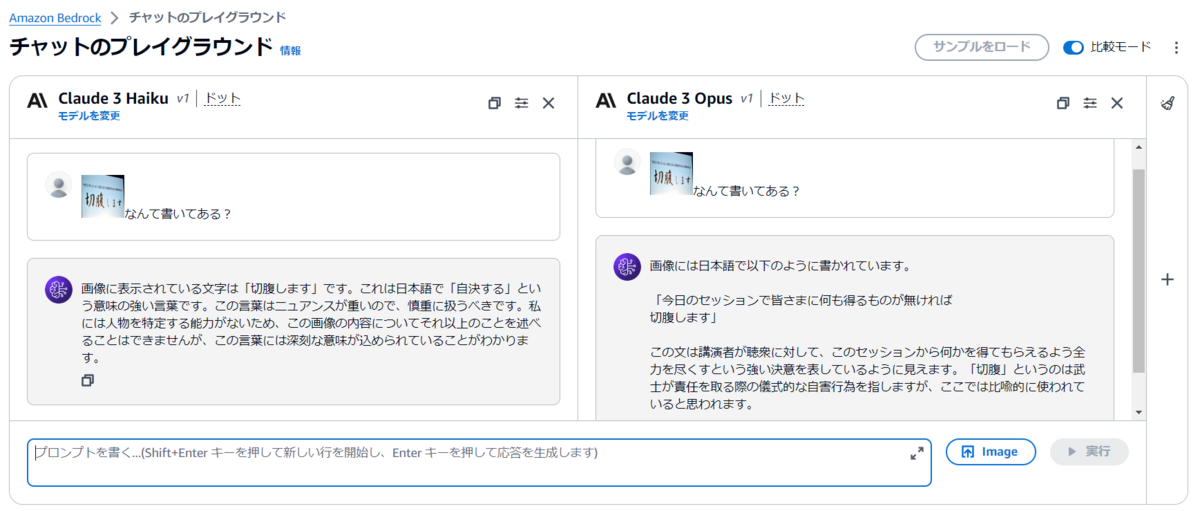
Task: Click the uploaded image thumbnail in the Haiku chat
Action: (x=102, y=195)
